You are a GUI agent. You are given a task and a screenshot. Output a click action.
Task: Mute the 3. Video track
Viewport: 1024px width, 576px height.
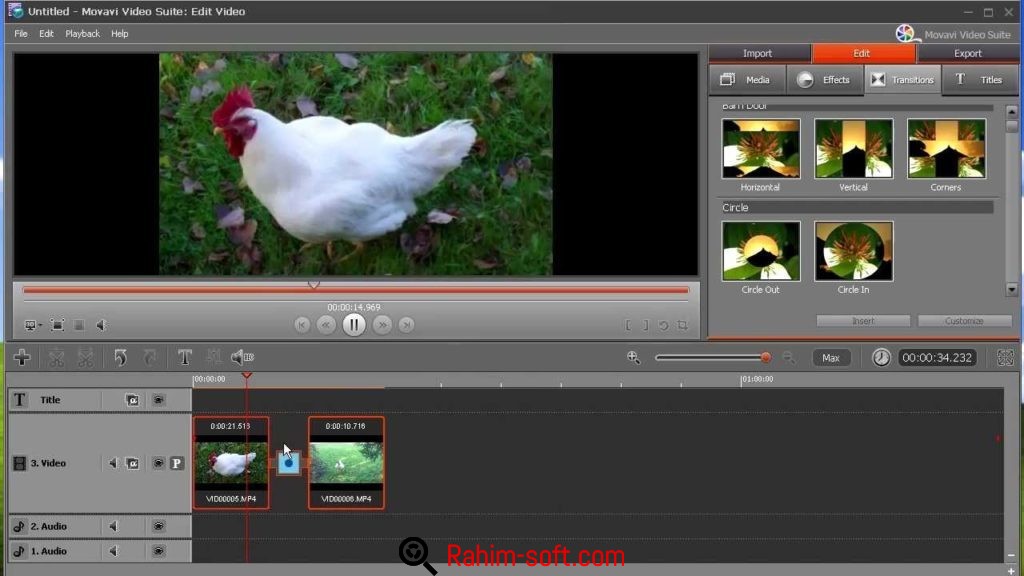(113, 463)
